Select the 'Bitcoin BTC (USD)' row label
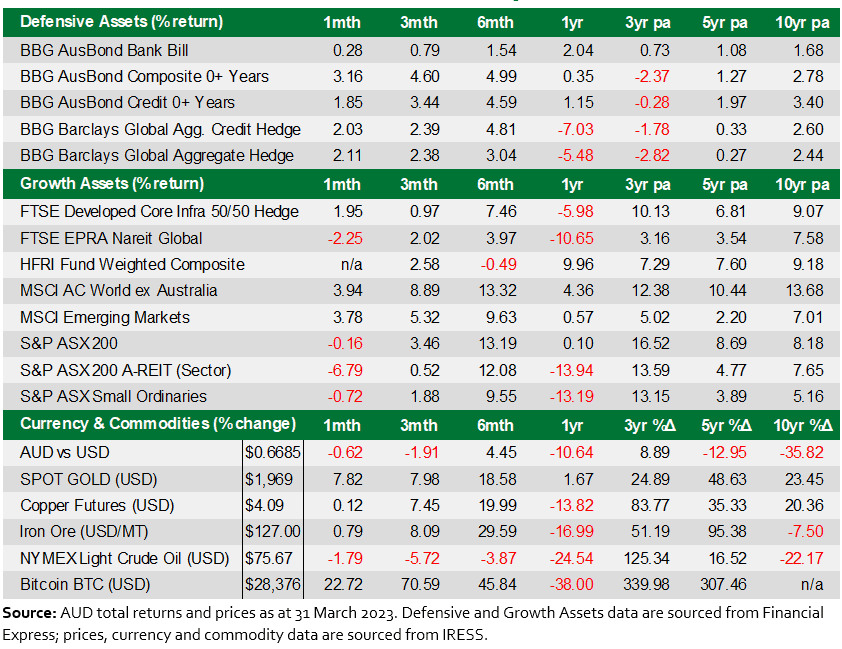 point(85,584)
